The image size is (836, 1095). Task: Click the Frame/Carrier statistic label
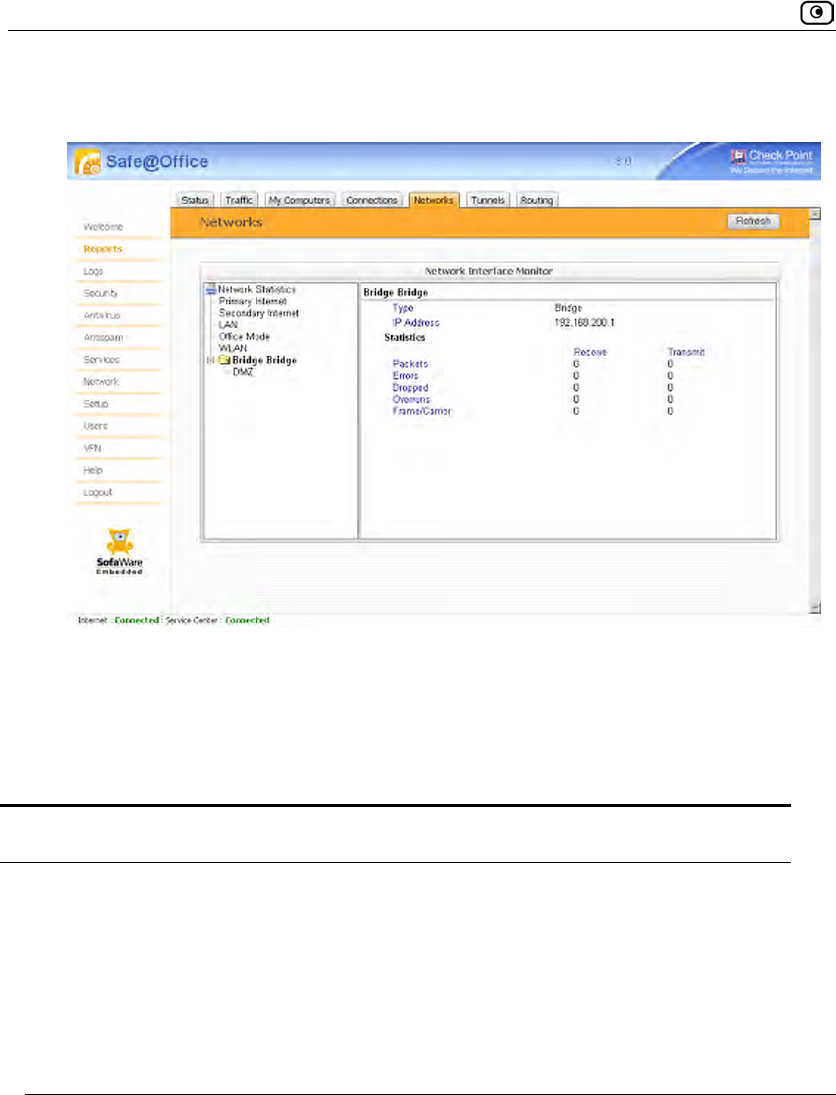point(423,411)
